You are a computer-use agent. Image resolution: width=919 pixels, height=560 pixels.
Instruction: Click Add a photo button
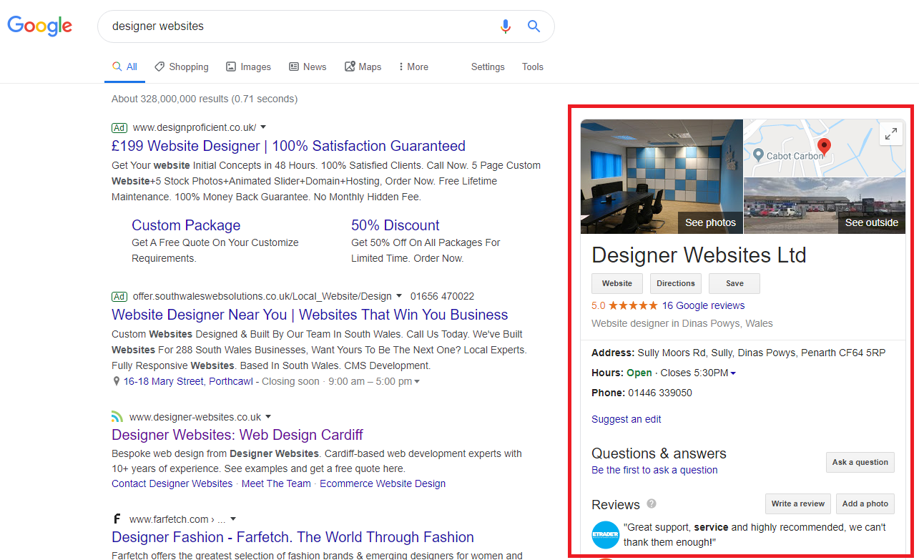865,504
